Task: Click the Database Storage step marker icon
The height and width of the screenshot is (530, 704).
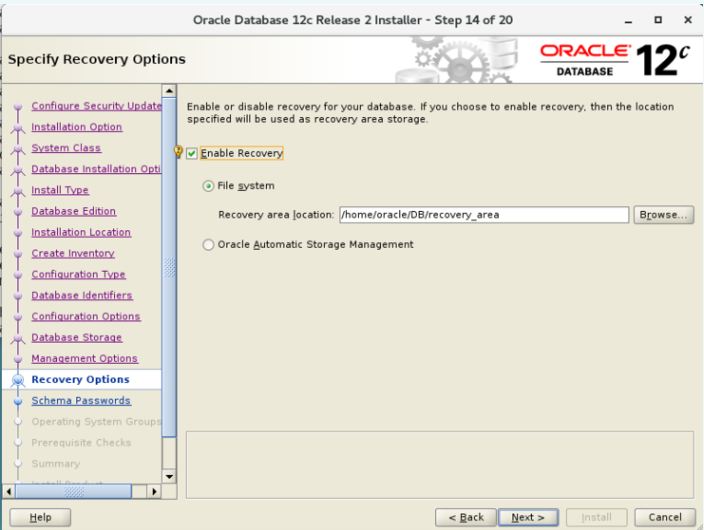Action: pyautogui.click(x=18, y=338)
